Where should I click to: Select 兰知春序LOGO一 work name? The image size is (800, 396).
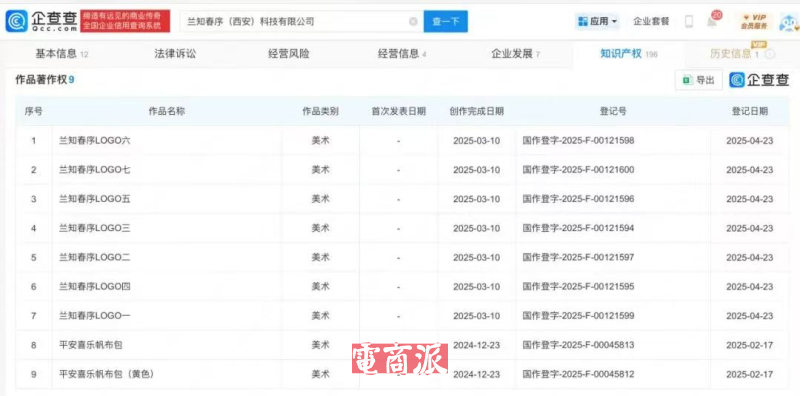click(x=95, y=316)
